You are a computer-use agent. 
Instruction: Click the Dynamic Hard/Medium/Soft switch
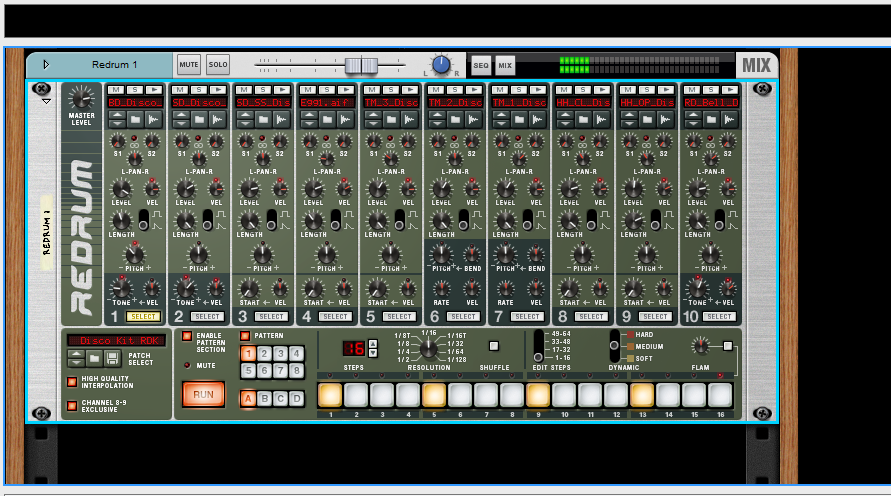pyautogui.click(x=614, y=346)
